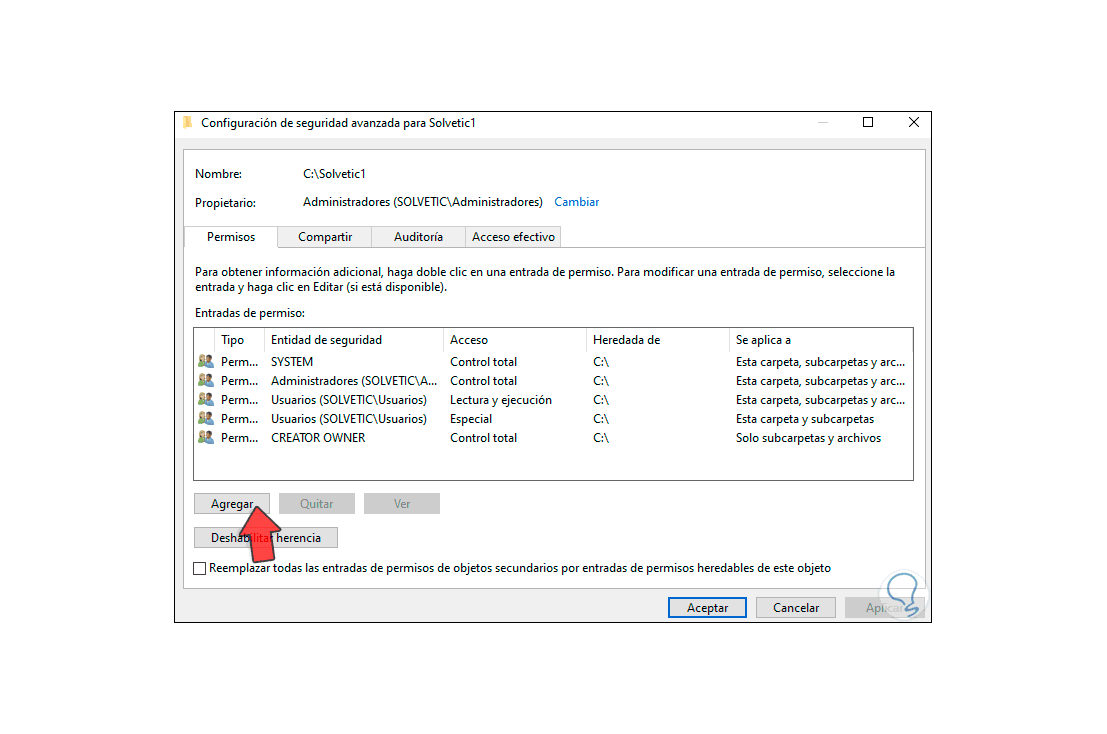This screenshot has width=1107, height=734.
Task: Click group icon on Usuarios Lectura y ejecución row
Action: click(x=204, y=399)
